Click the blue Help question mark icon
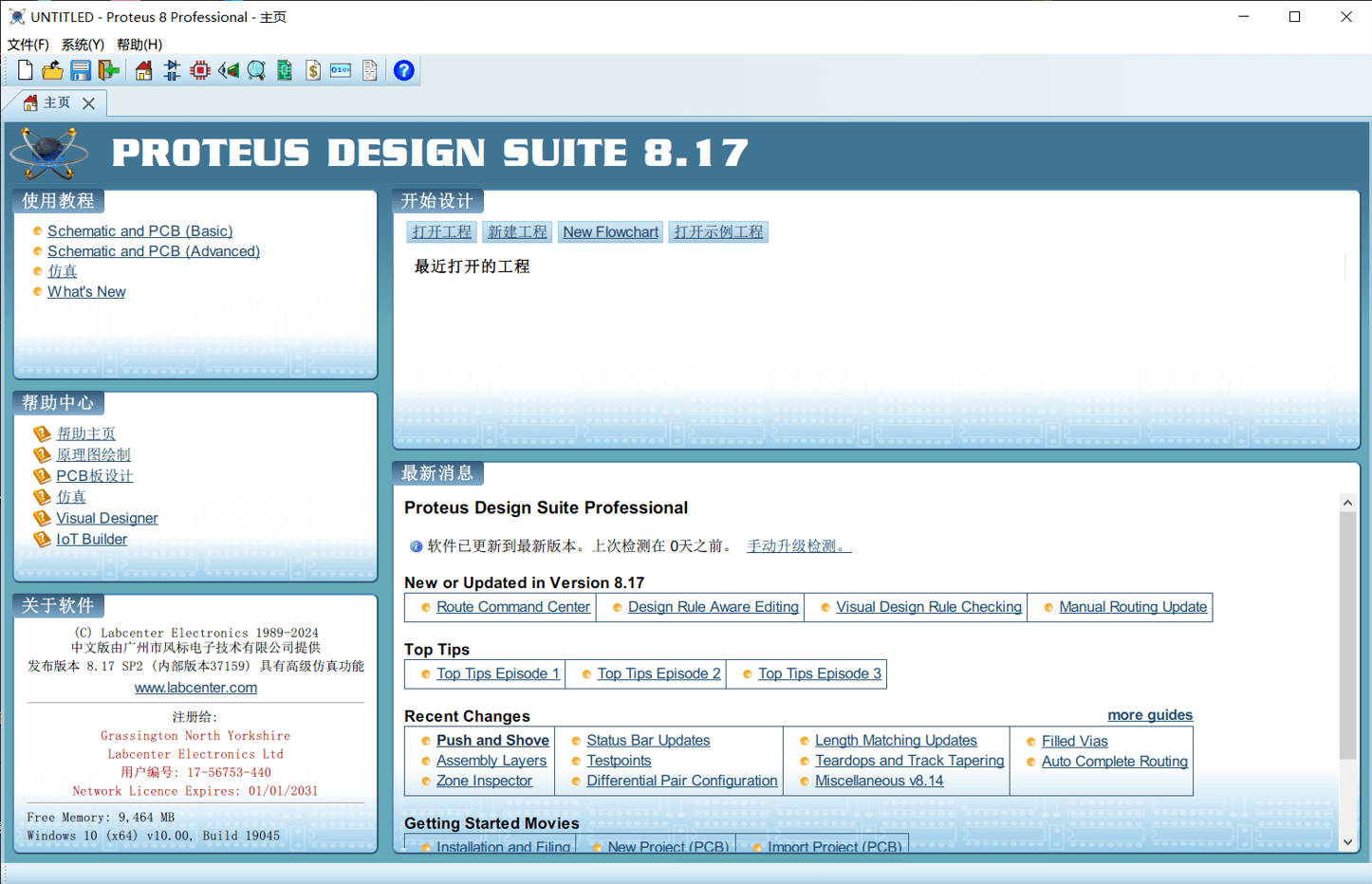1372x884 pixels. tap(404, 70)
